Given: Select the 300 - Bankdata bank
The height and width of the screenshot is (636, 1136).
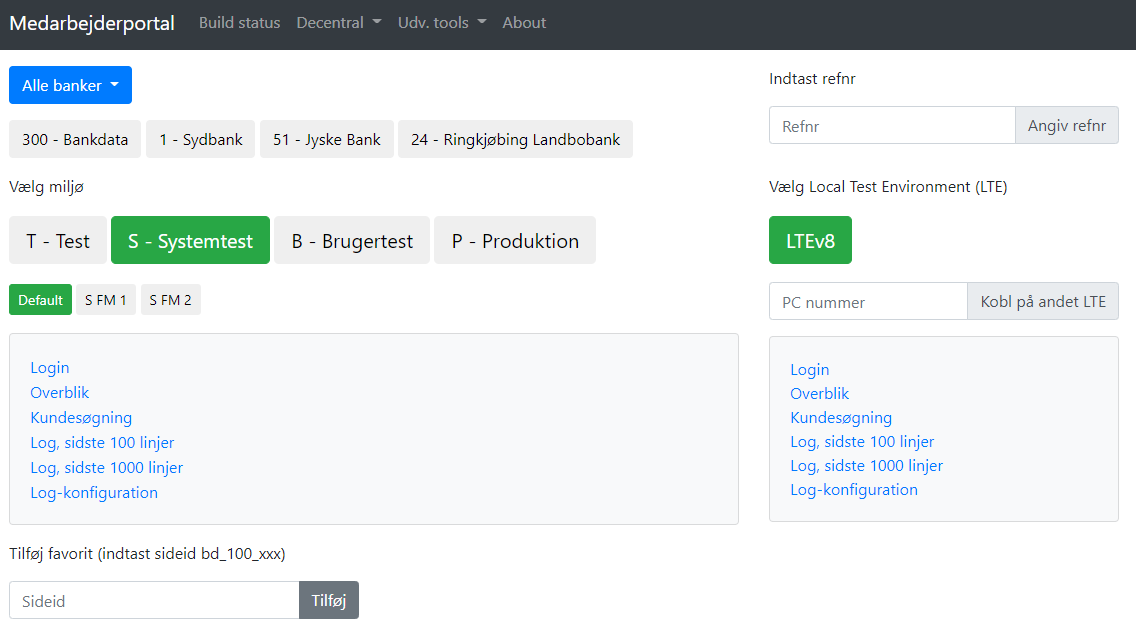Looking at the screenshot, I should (x=75, y=140).
